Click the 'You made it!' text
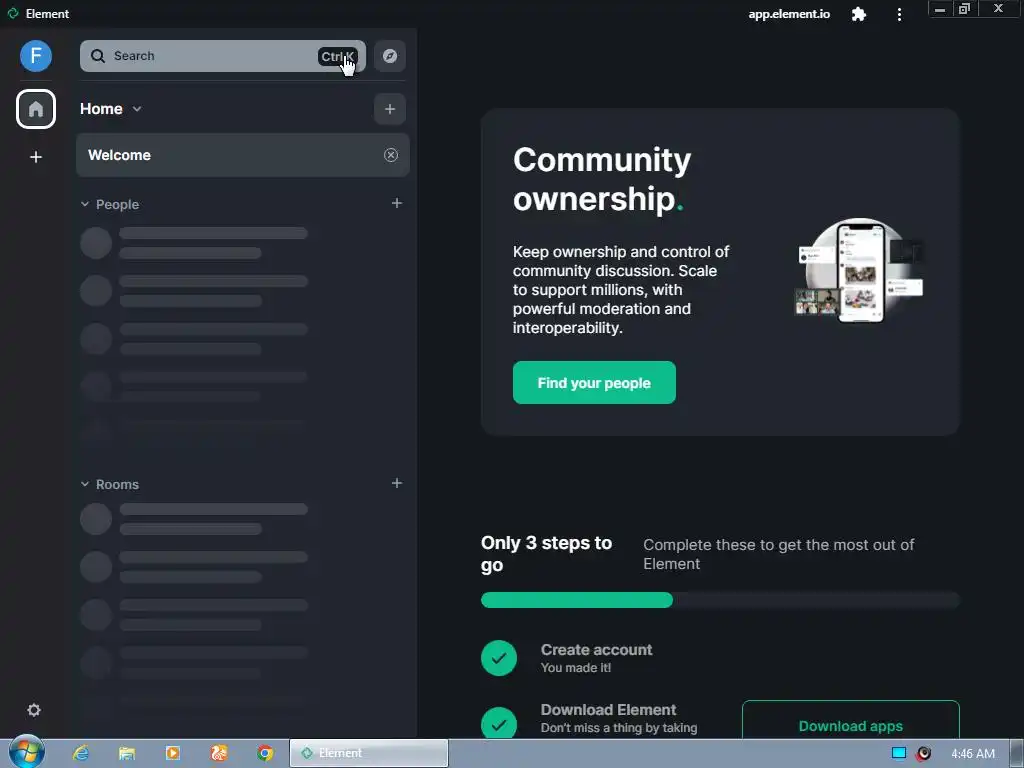Viewport: 1024px width, 768px height. (576, 667)
